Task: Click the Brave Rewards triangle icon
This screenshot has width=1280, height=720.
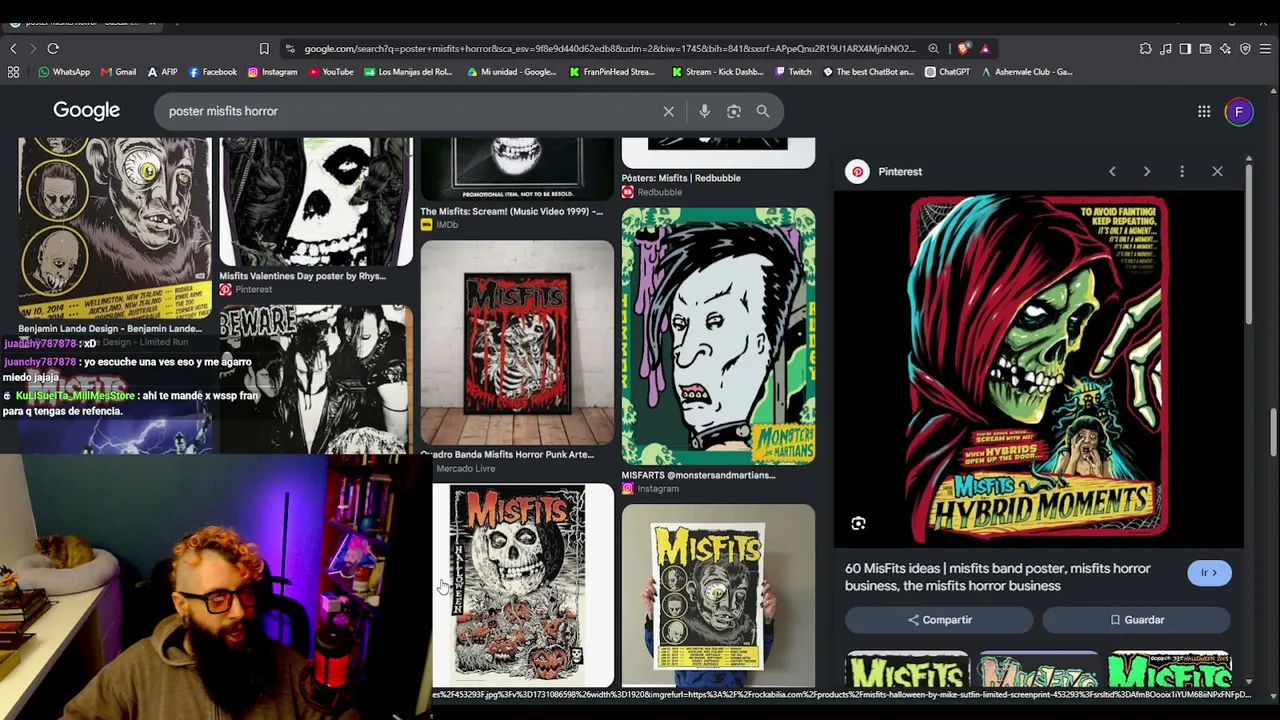Action: (x=985, y=48)
